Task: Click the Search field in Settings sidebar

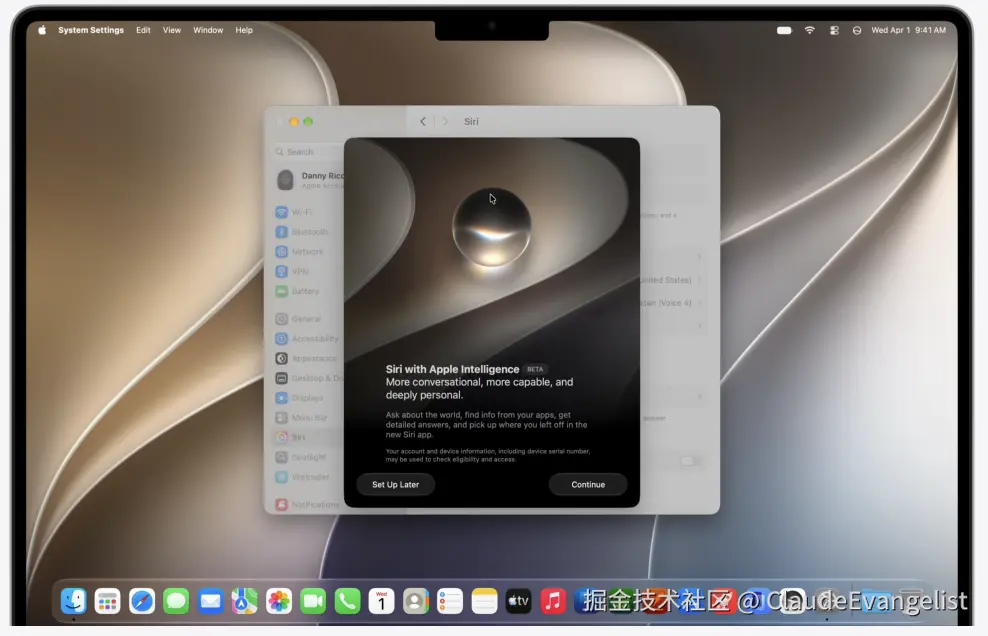Action: [309, 152]
